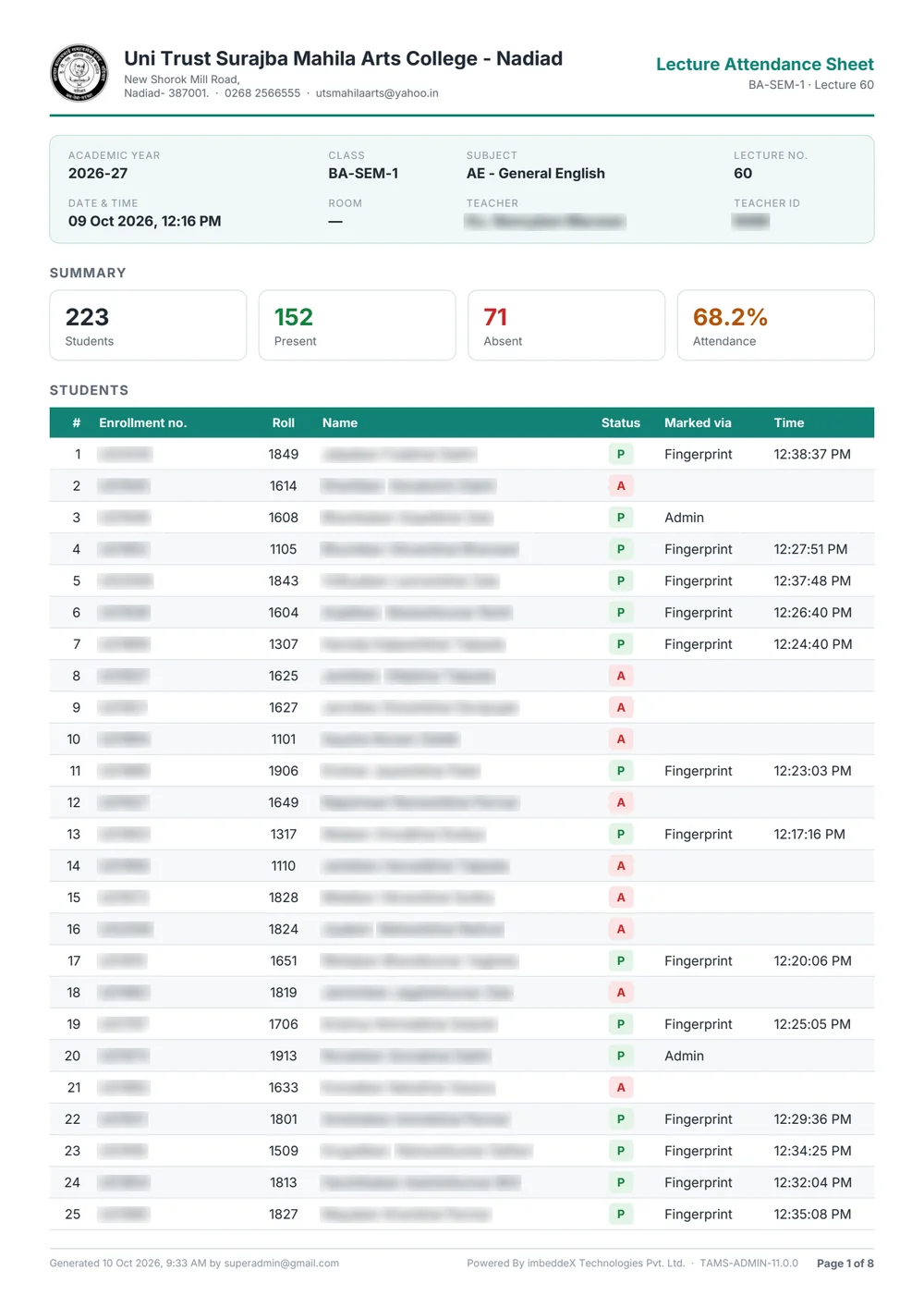Select the time '12:38:37 PM'
This screenshot has height=1307, width=924.
812,454
